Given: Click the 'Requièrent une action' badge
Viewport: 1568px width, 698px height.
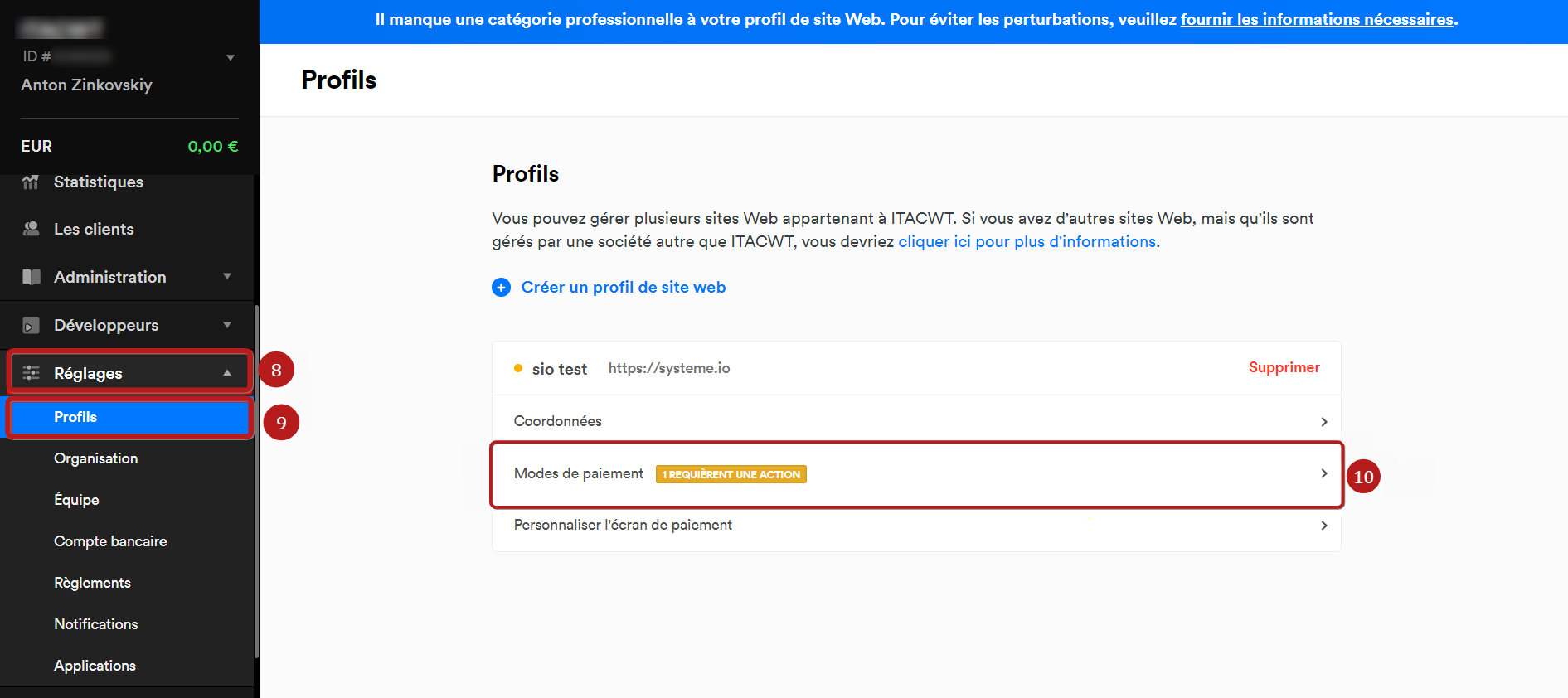Looking at the screenshot, I should click(731, 474).
